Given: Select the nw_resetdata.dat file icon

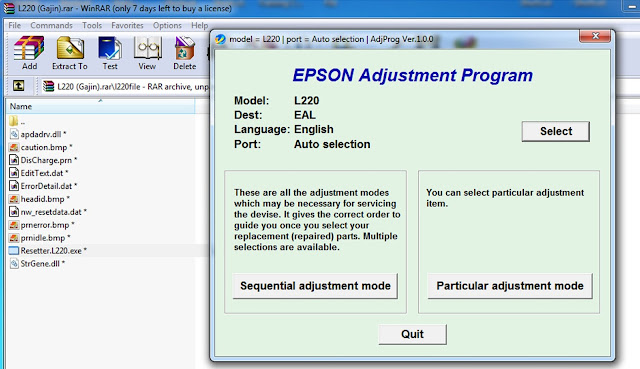Looking at the screenshot, I should coord(14,212).
